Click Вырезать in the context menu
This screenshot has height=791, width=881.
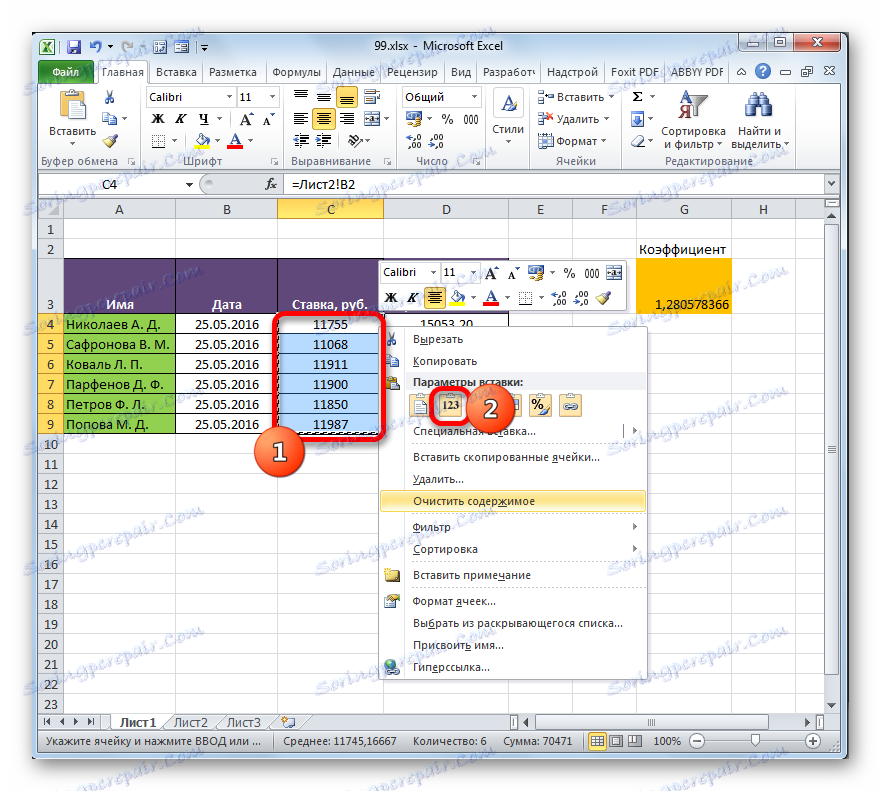pos(513,339)
